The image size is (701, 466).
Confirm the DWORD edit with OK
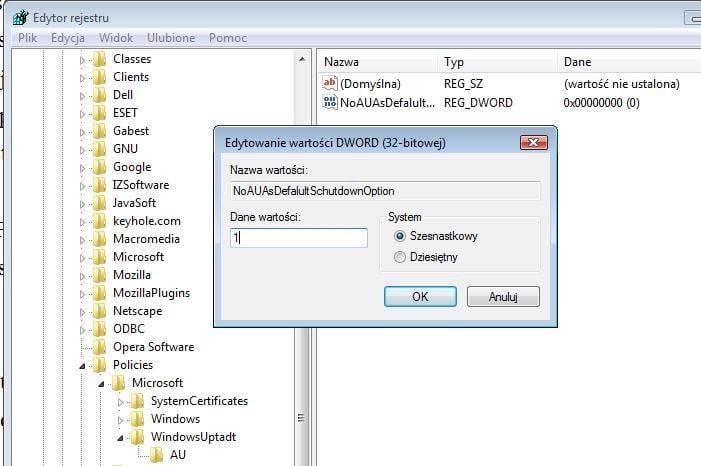pos(420,297)
